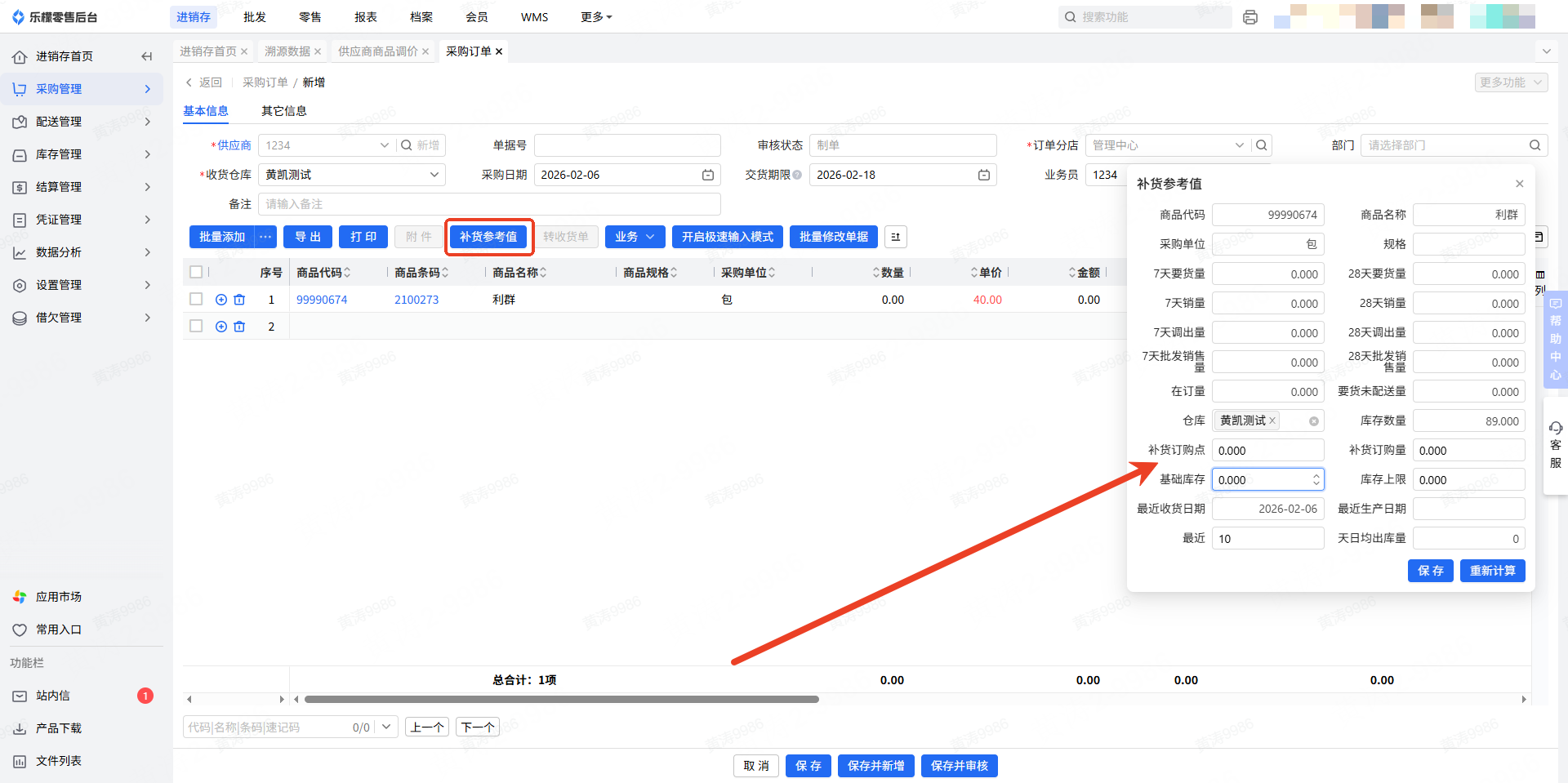Screen dimensions: 1568x783
Task: Search the 订单分店 using its magnifier button
Action: tap(1262, 145)
